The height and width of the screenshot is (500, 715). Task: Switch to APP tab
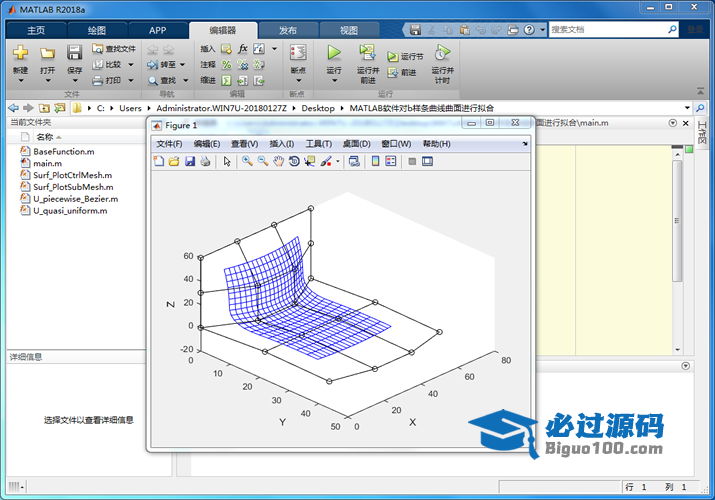click(x=157, y=31)
